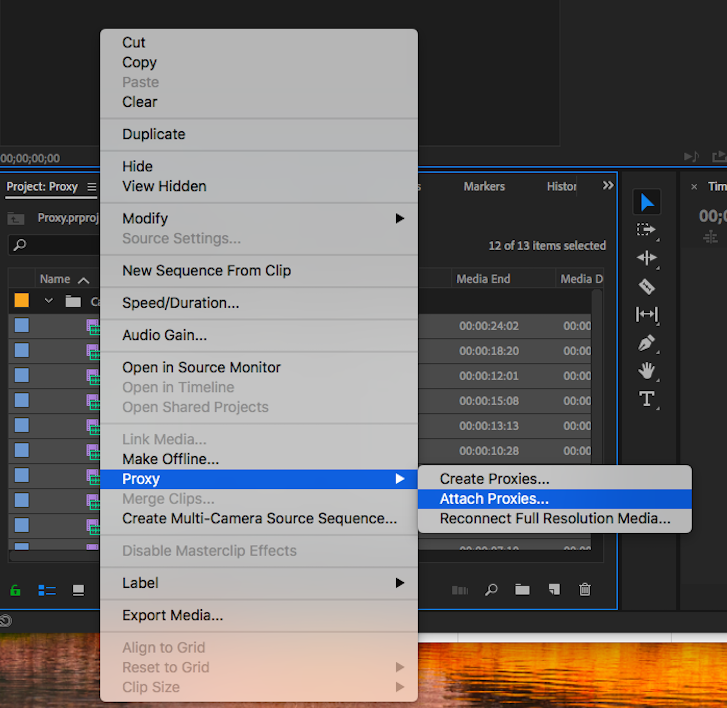The height and width of the screenshot is (708, 727).
Task: Select the Razor tool
Action: [647, 286]
